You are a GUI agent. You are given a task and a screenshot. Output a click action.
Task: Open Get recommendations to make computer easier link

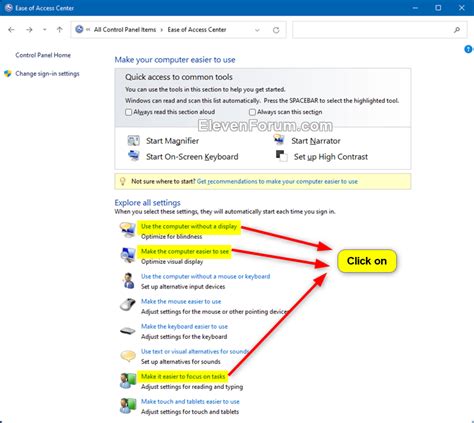tap(277, 181)
